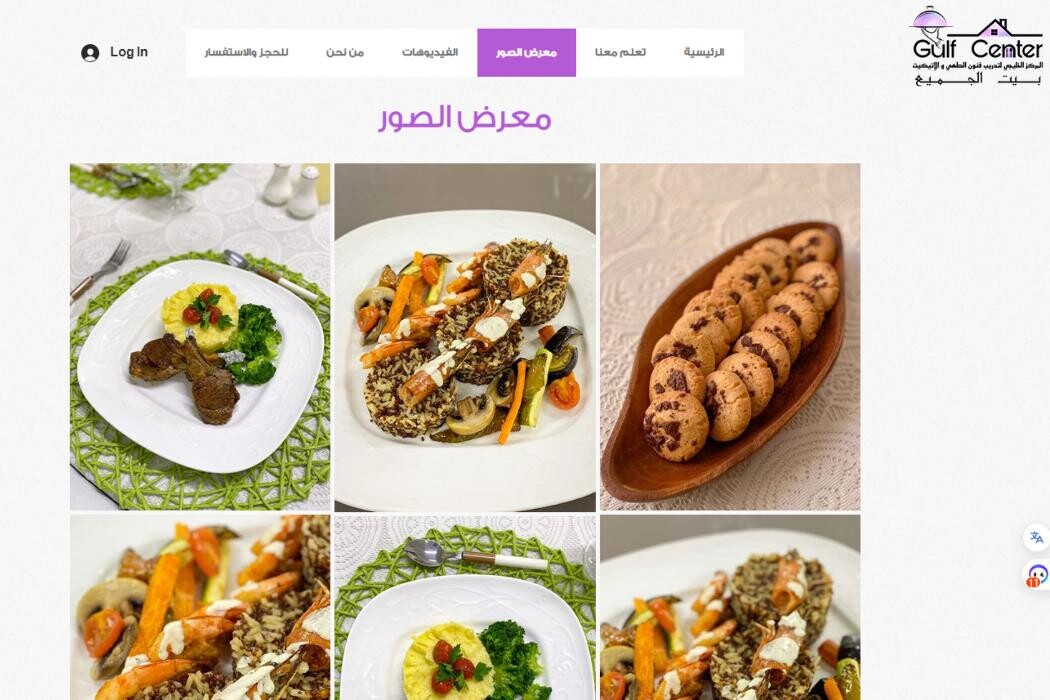Open the chat assistant floating icon
1050x700 pixels.
tap(1037, 575)
